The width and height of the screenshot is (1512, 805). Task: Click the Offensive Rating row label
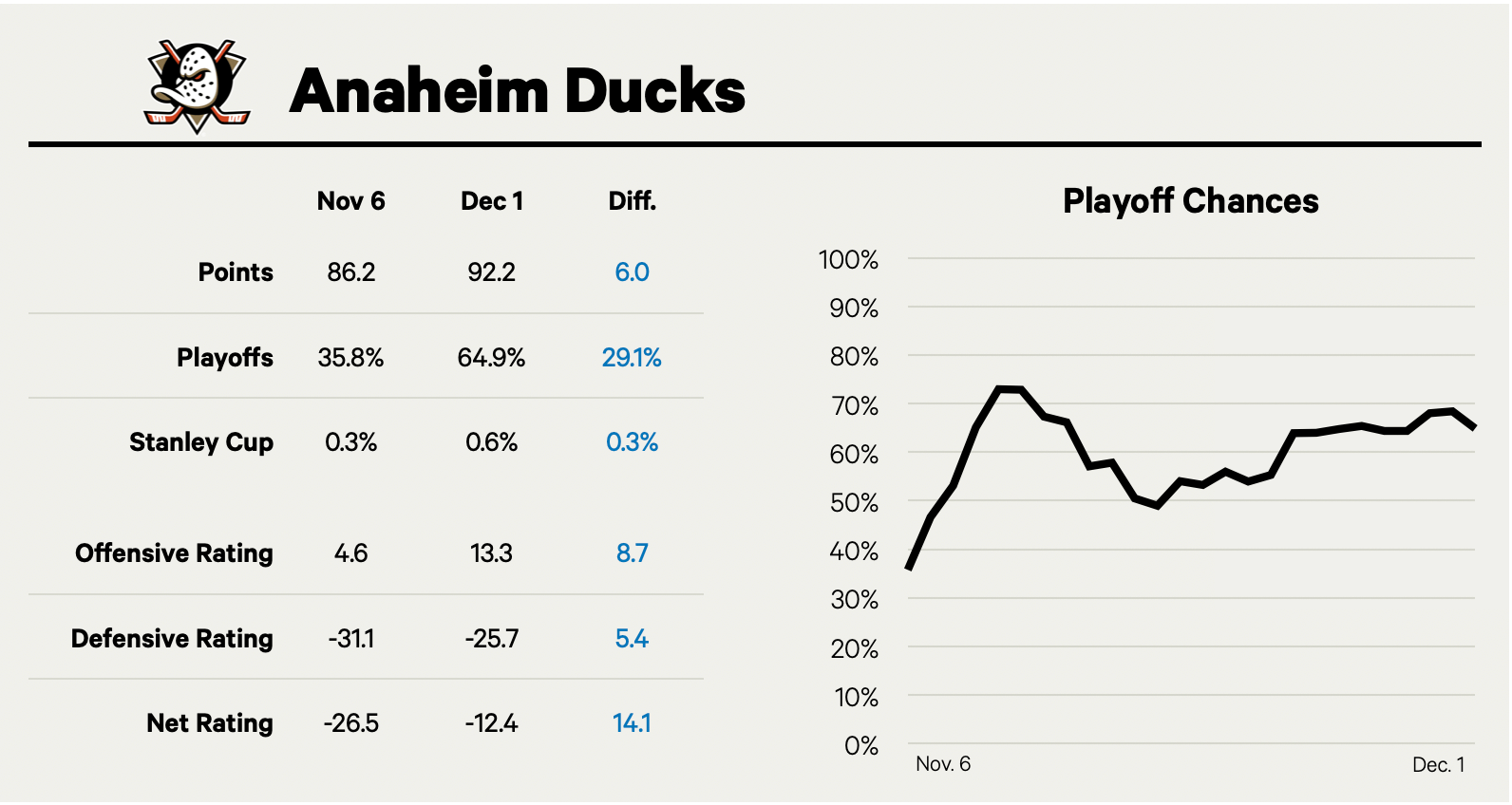tap(174, 553)
